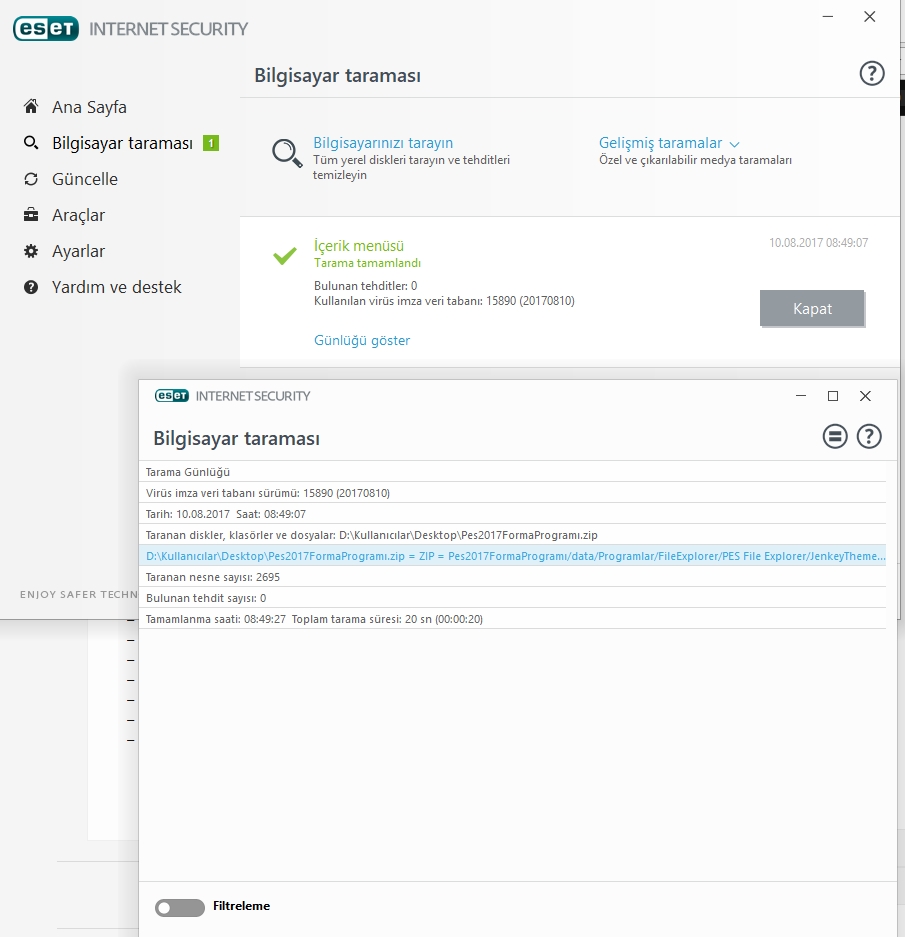Click the chevron next to Gelişmiş taramalar

pyautogui.click(x=735, y=144)
